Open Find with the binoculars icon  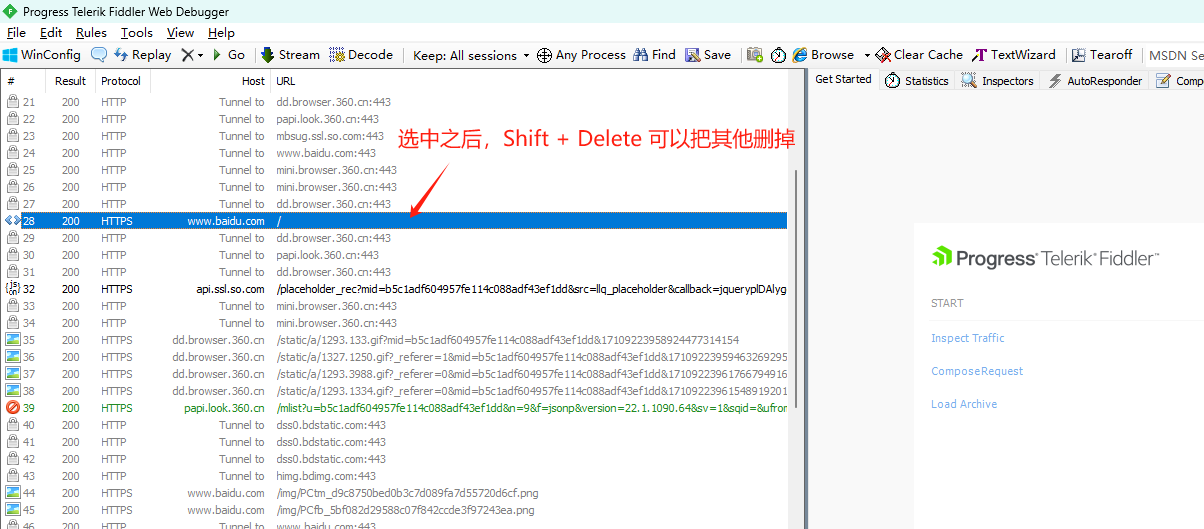(x=655, y=55)
